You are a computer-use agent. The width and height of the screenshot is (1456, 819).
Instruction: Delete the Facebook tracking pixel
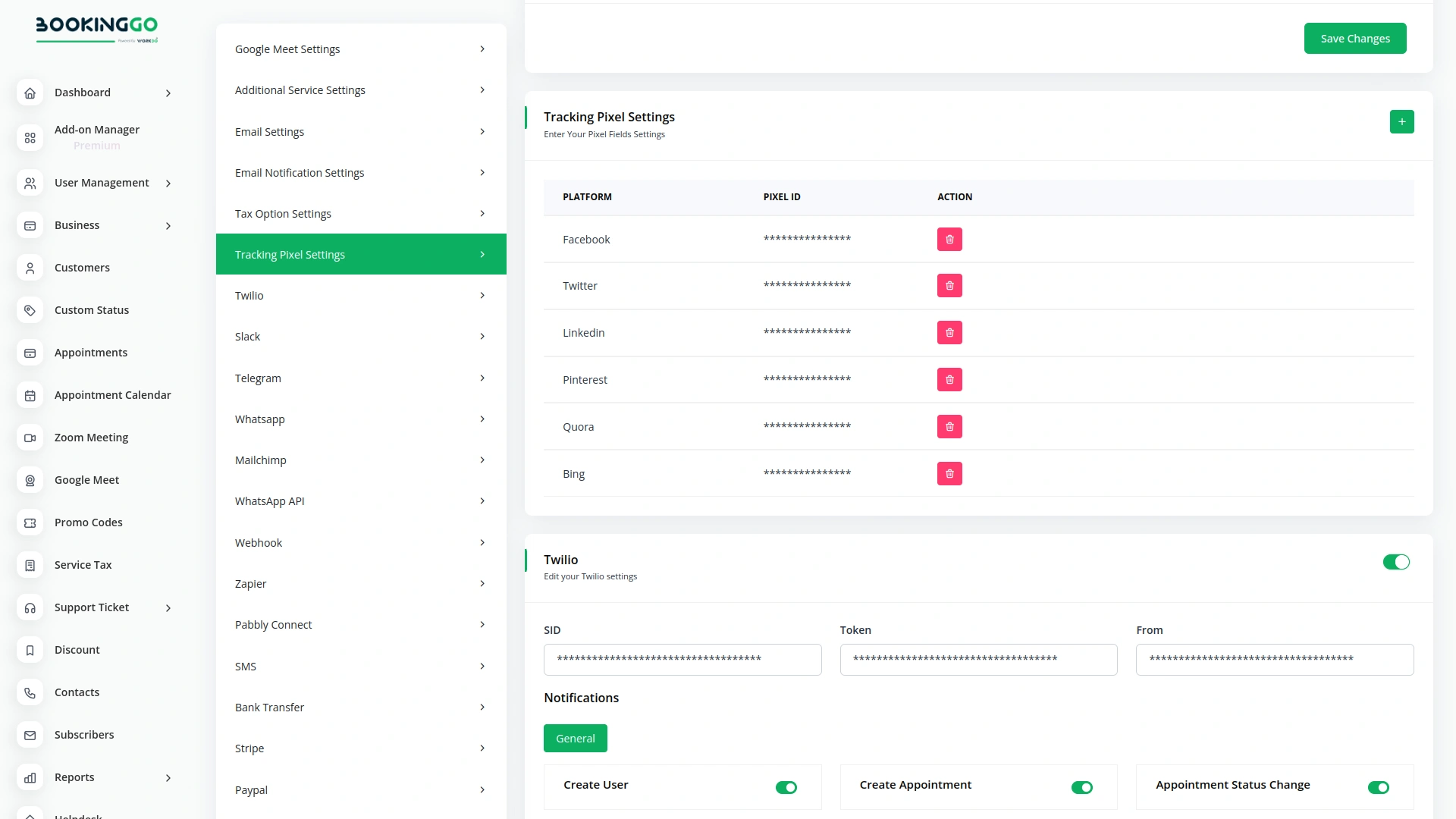pos(949,239)
